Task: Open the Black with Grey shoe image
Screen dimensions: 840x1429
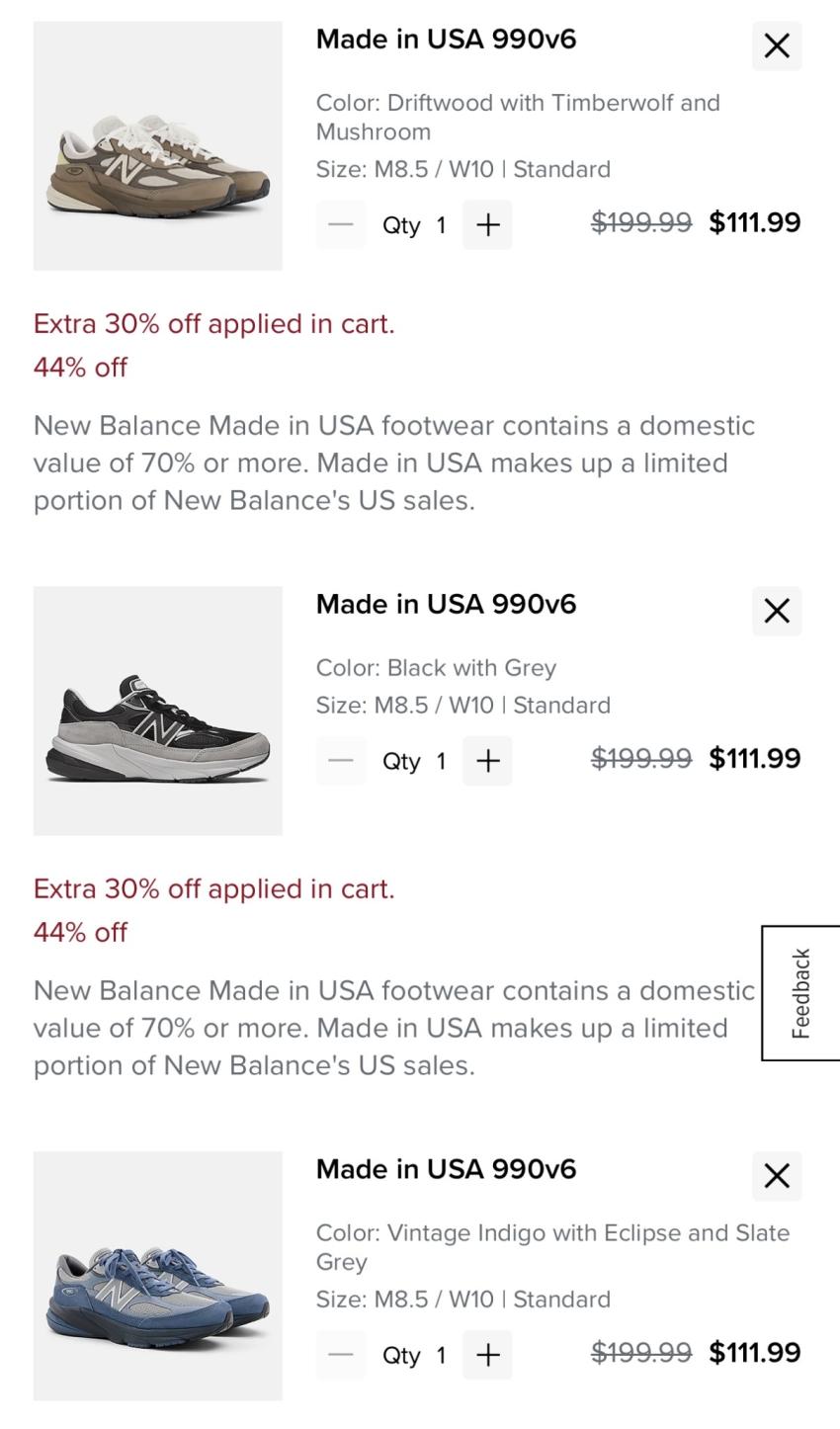Action: pos(158,712)
